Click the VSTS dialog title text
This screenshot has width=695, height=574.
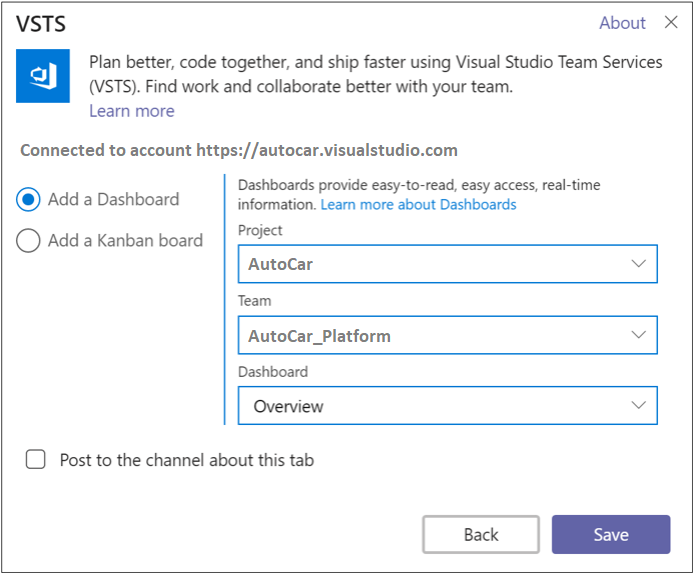(x=41, y=23)
